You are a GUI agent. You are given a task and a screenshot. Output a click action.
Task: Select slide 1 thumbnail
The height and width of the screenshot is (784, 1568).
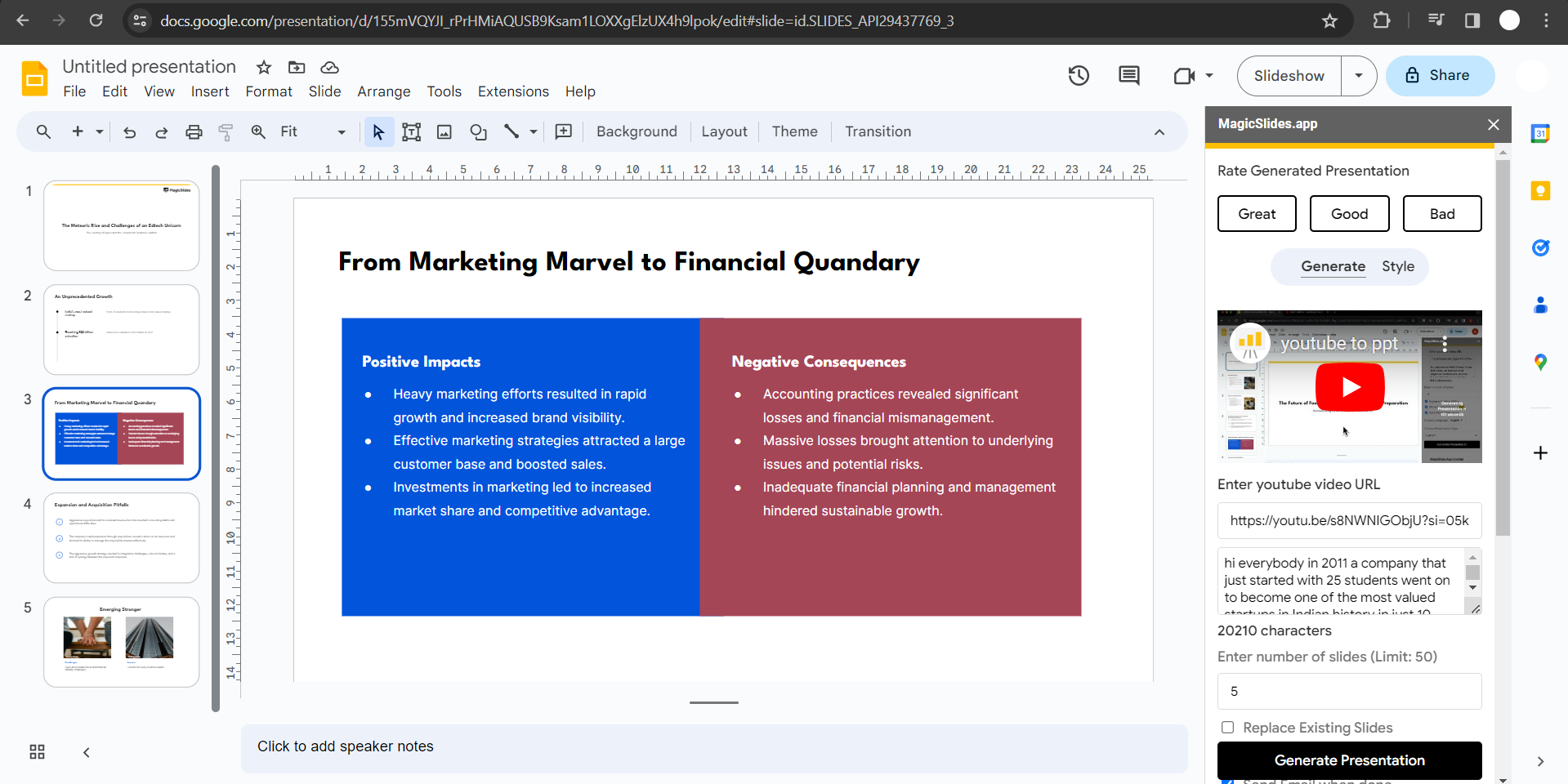click(121, 225)
